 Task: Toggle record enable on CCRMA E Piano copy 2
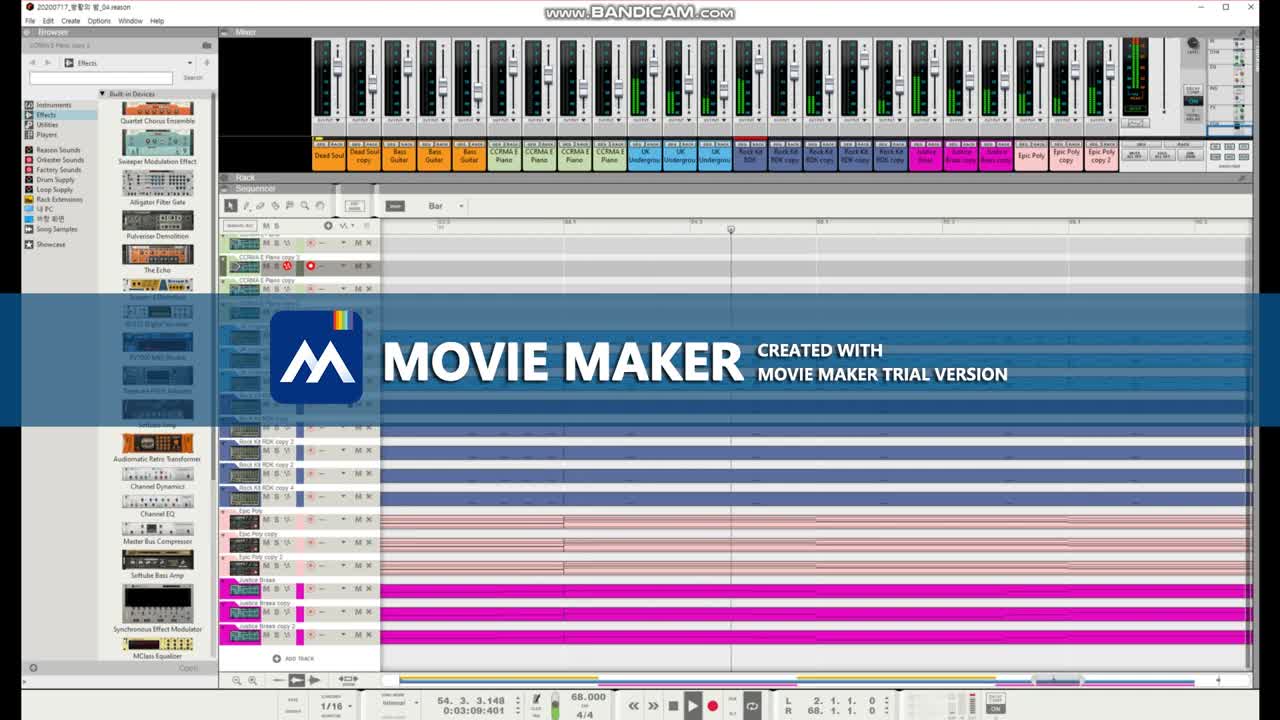click(310, 266)
